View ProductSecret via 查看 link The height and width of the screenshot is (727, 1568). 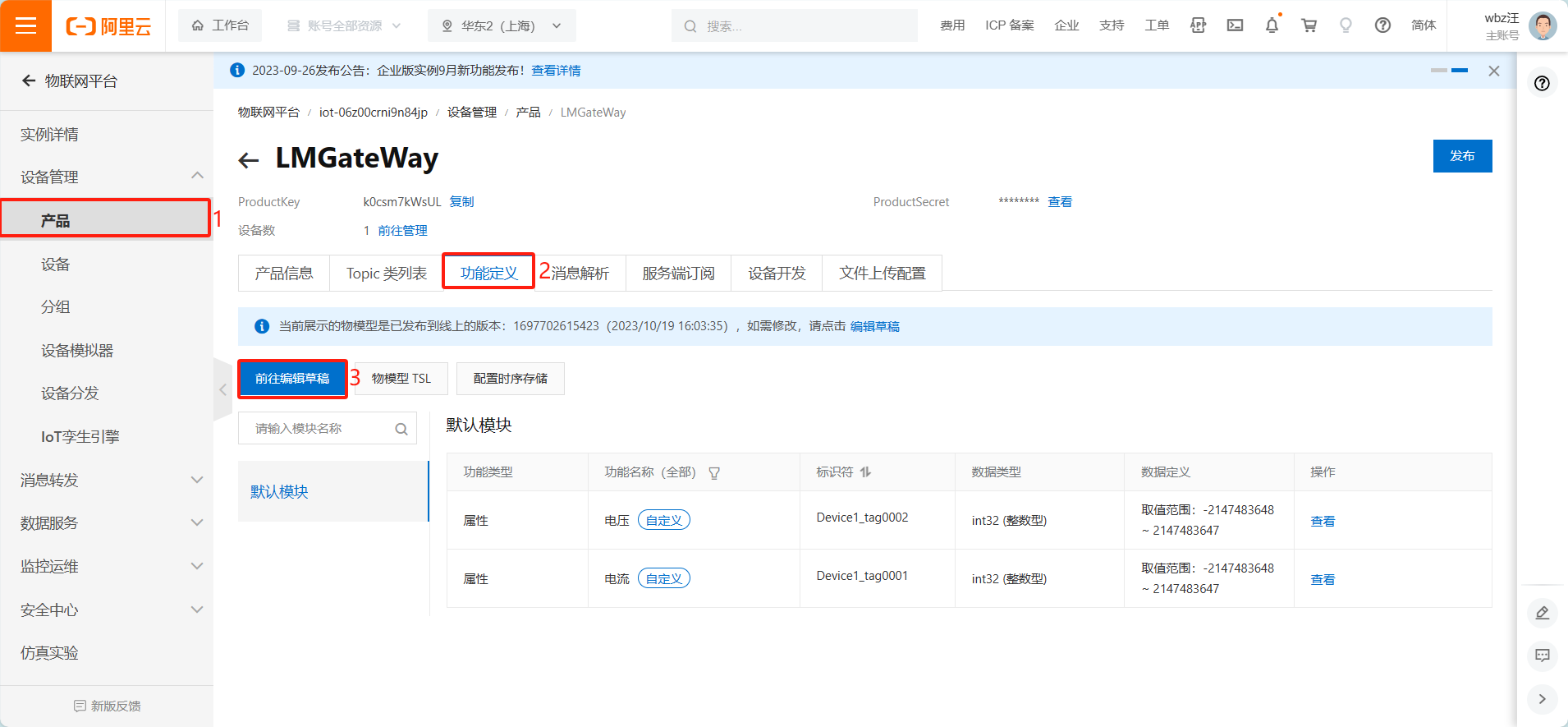pos(1060,201)
